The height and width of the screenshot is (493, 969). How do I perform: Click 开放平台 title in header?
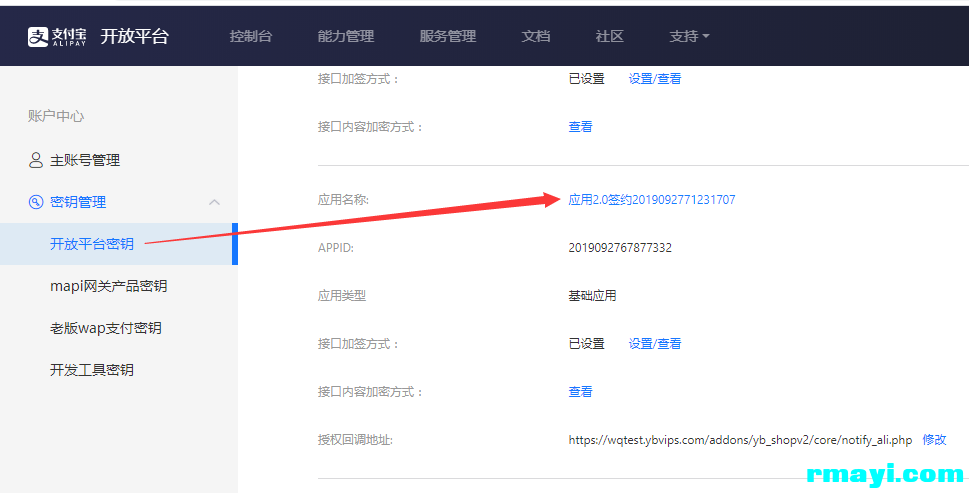point(134,36)
